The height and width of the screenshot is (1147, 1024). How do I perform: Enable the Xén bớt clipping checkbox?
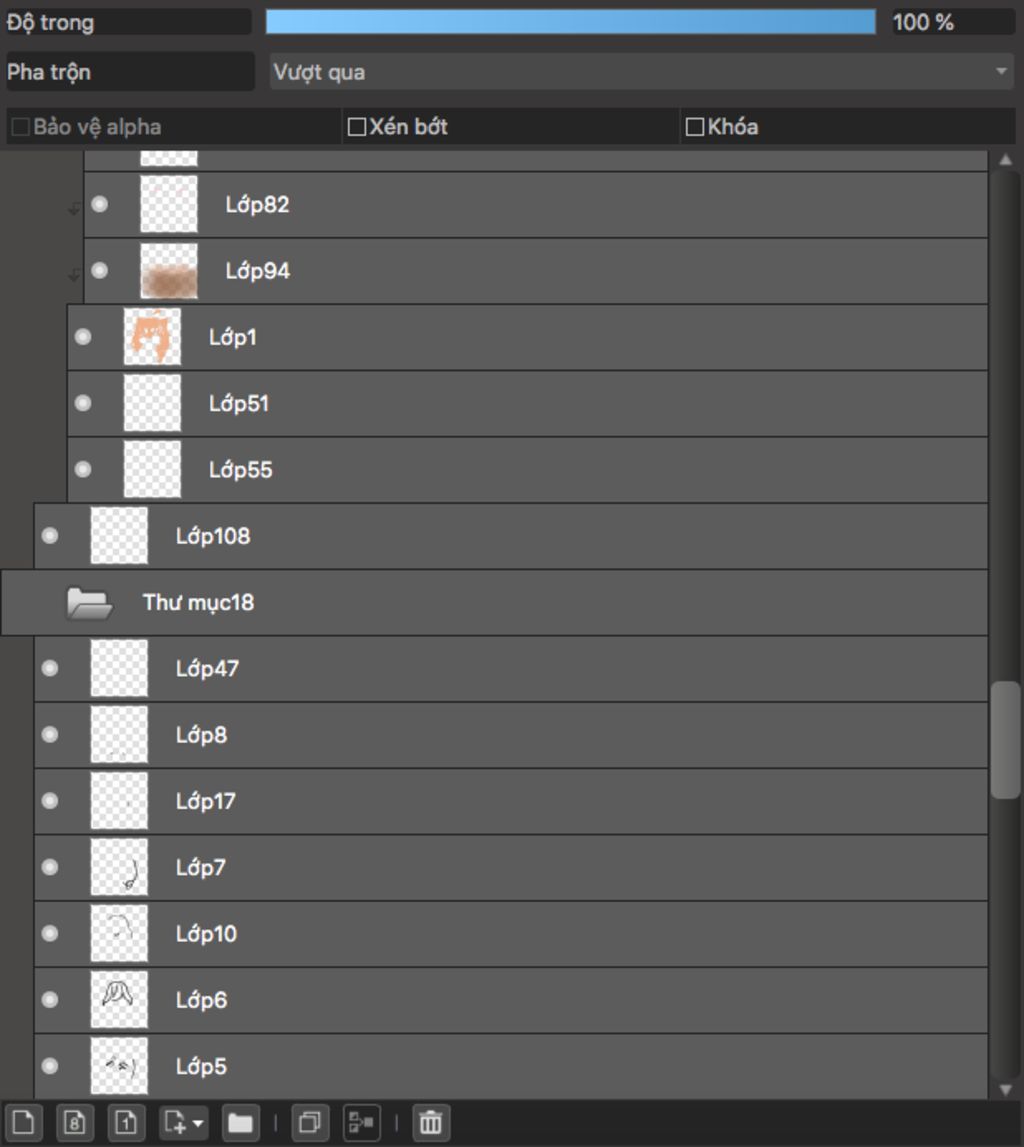(x=357, y=127)
